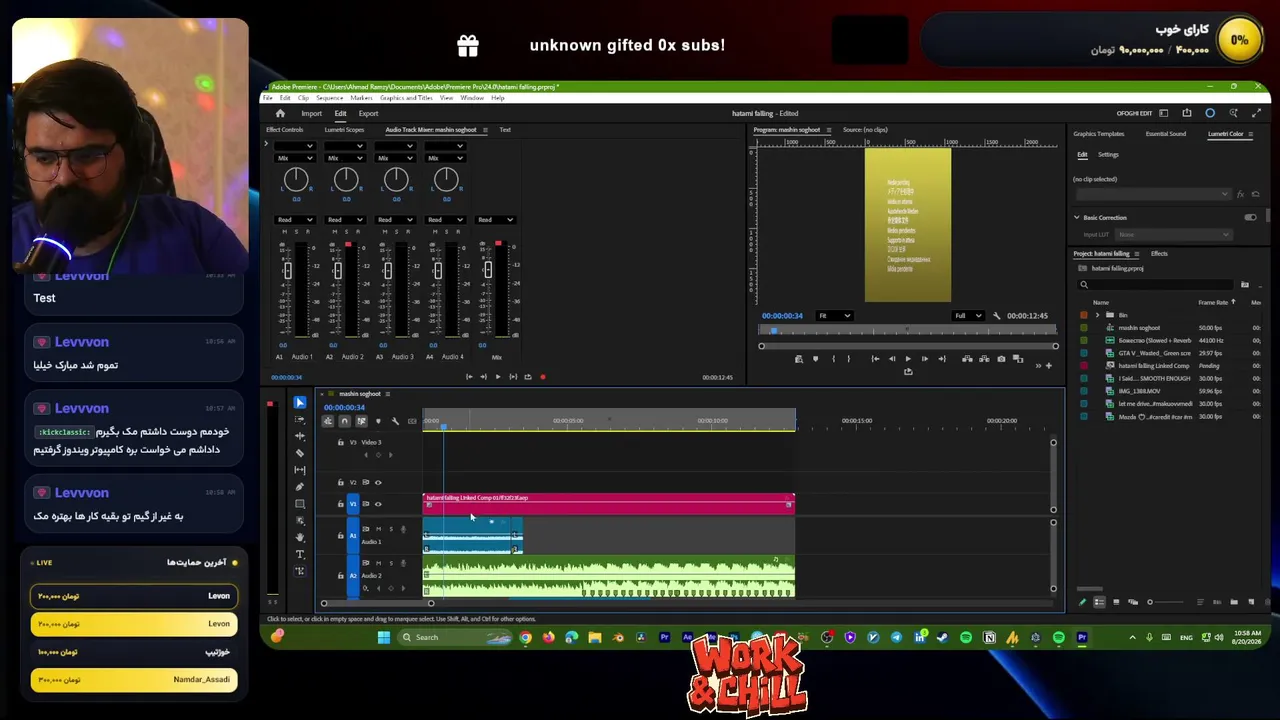Collapse the Basic Correction section
Screen dimensions: 1280x720
[x=1077, y=217]
